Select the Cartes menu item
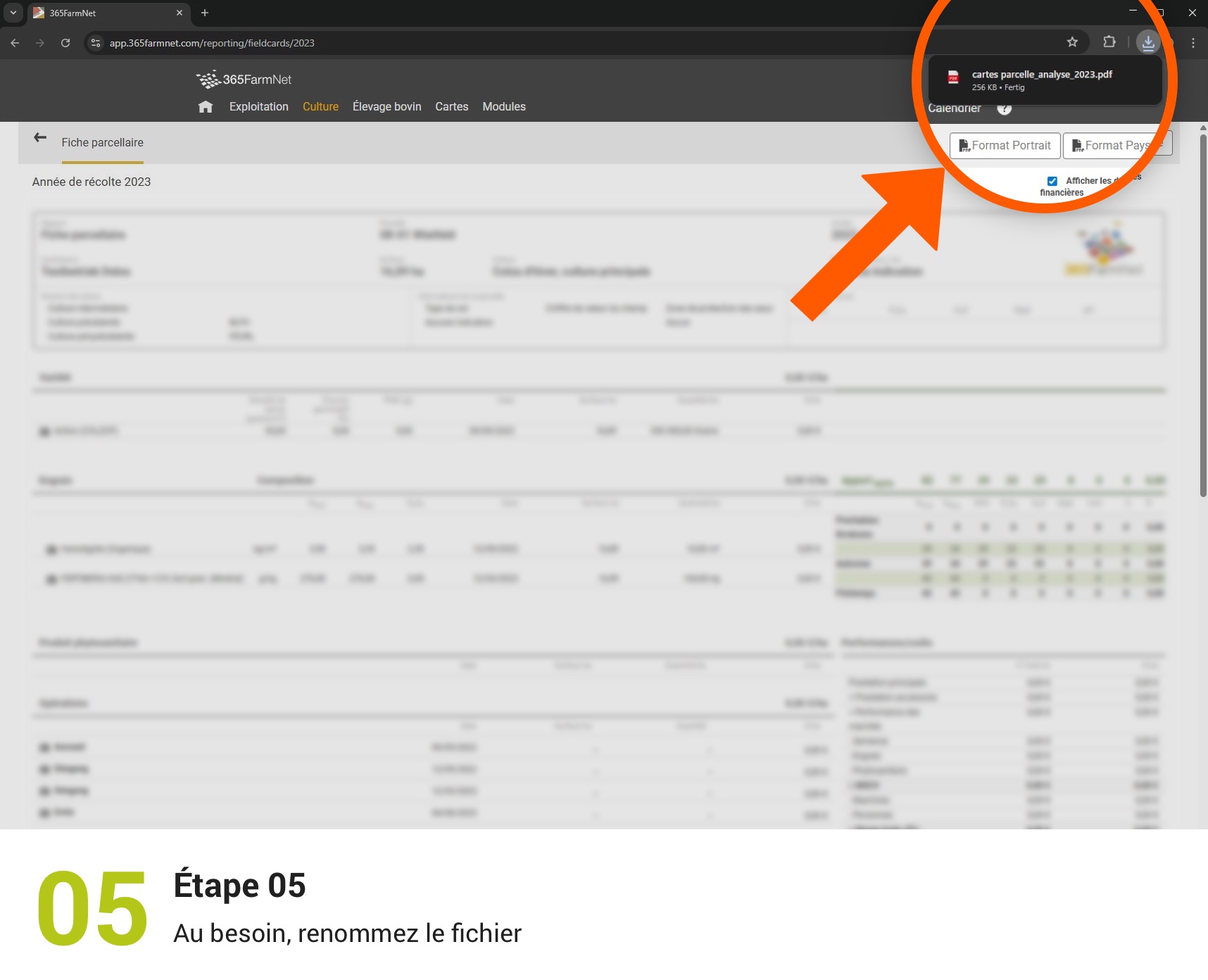Image resolution: width=1208 pixels, height=980 pixels. tap(451, 107)
